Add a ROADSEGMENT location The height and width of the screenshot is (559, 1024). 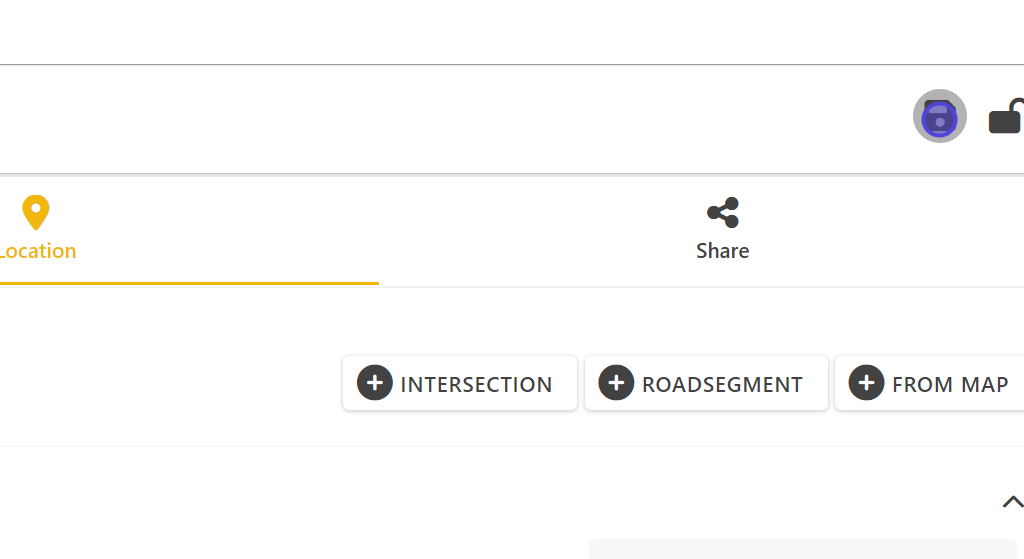point(706,383)
